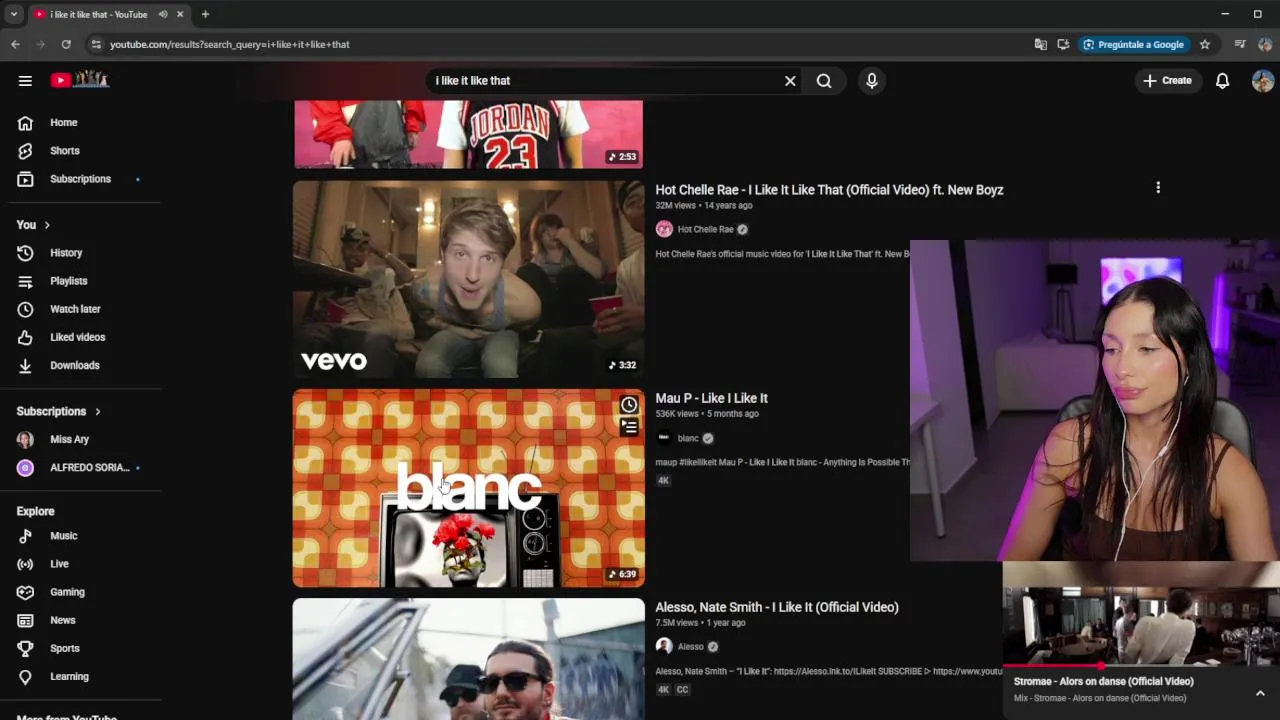Viewport: 1280px width, 720px height.
Task: Start voice search with the microphone
Action: point(872,81)
